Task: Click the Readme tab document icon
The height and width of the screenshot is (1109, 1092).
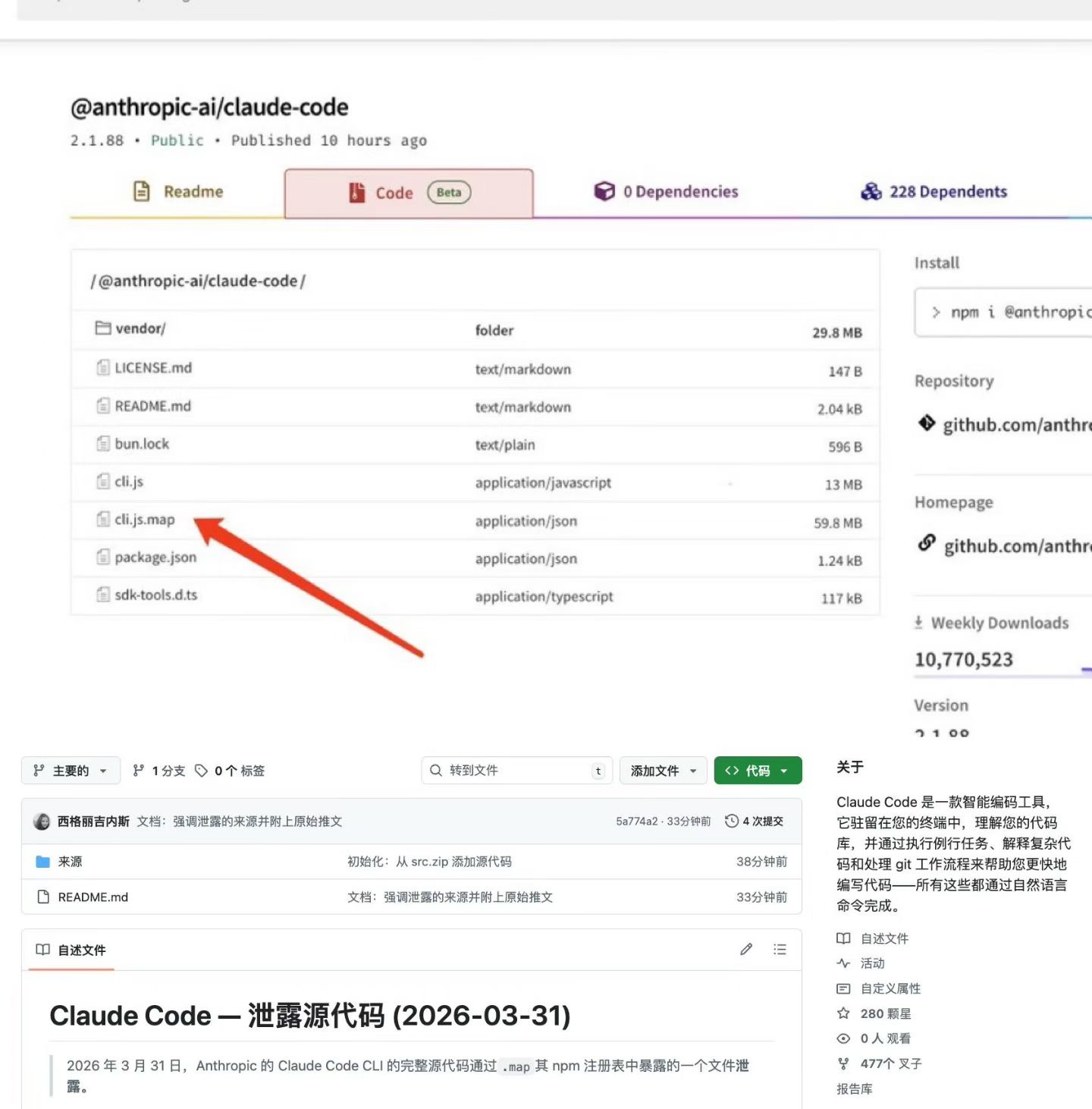Action: [x=141, y=191]
